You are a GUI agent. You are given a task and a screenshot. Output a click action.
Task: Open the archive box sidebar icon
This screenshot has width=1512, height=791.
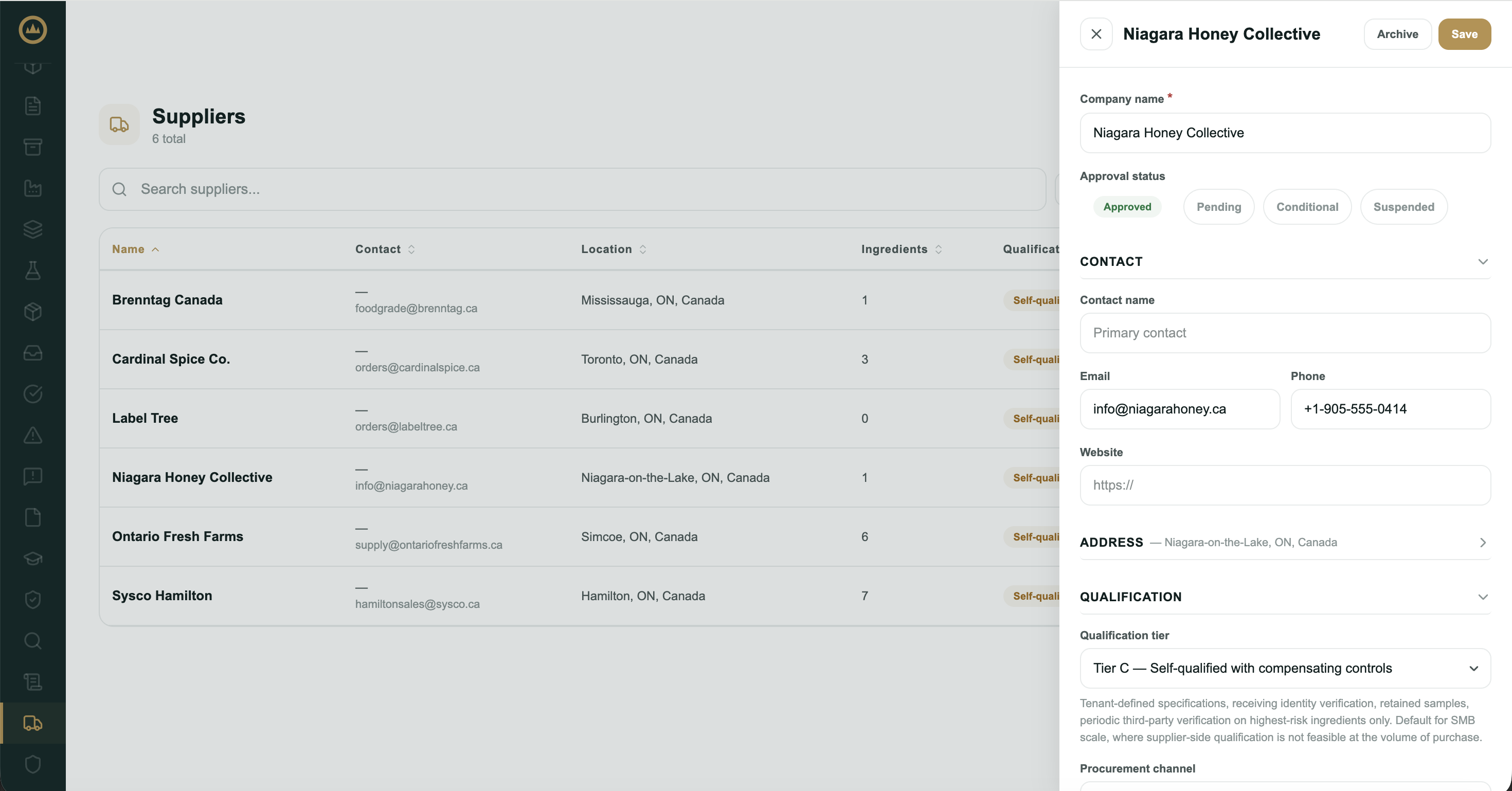click(x=33, y=147)
